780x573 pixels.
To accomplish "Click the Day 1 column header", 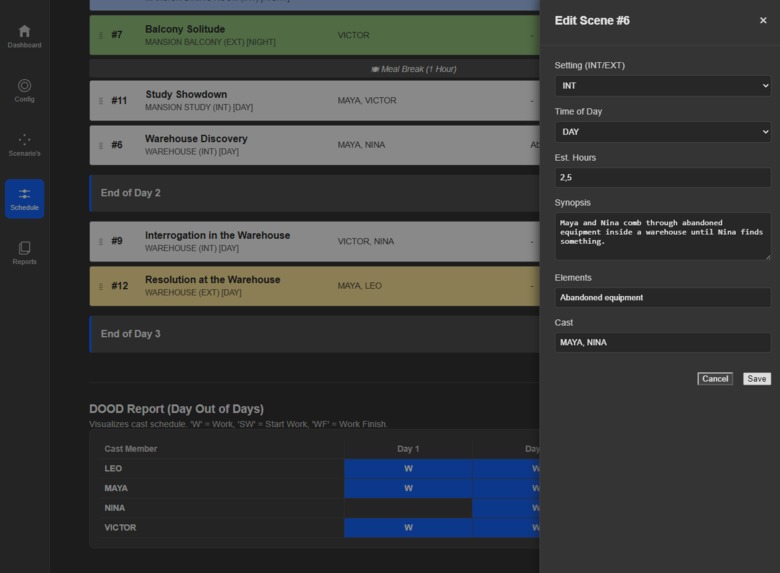I will pyautogui.click(x=408, y=449).
